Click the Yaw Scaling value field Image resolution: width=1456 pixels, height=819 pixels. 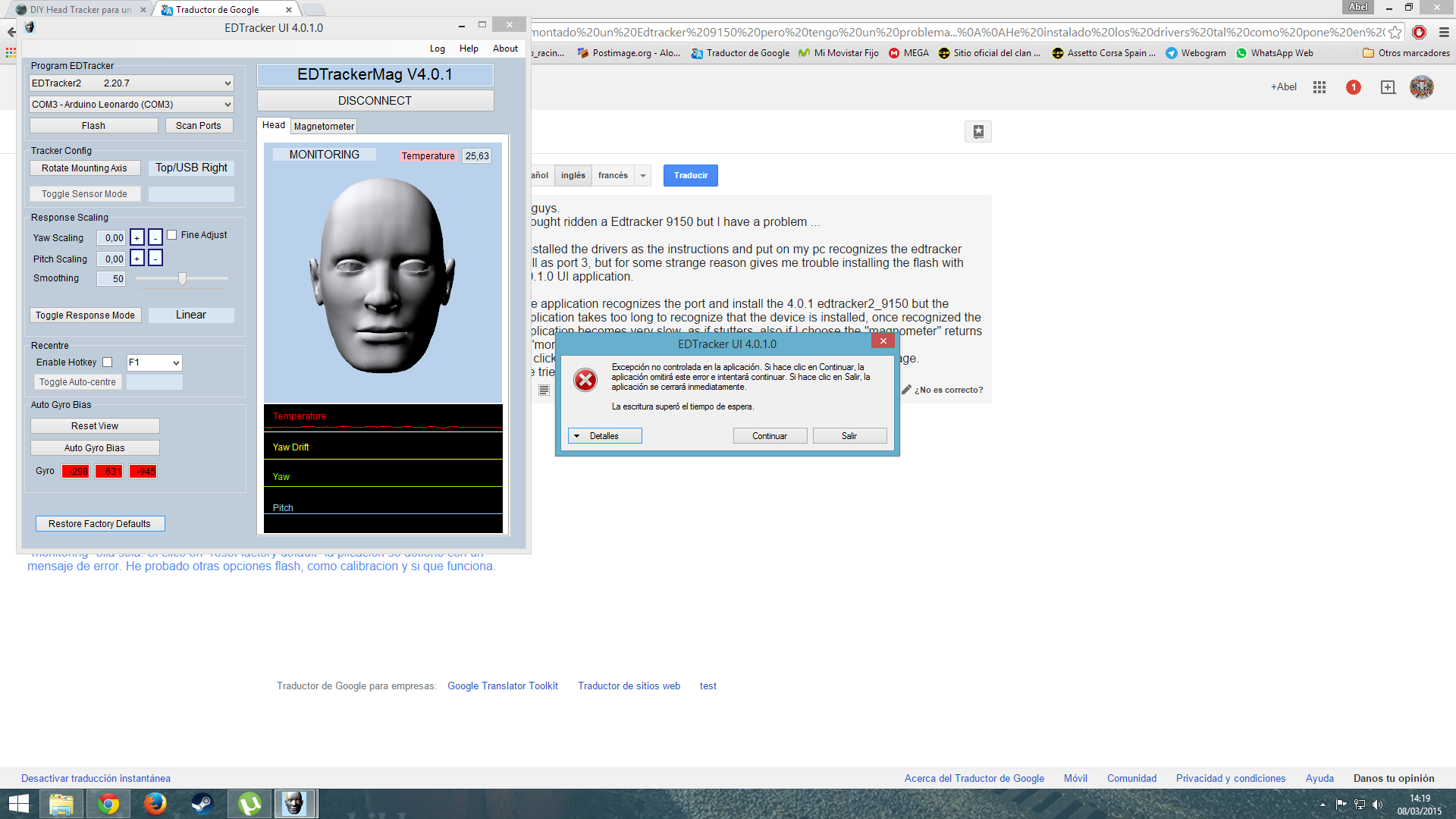(x=111, y=238)
